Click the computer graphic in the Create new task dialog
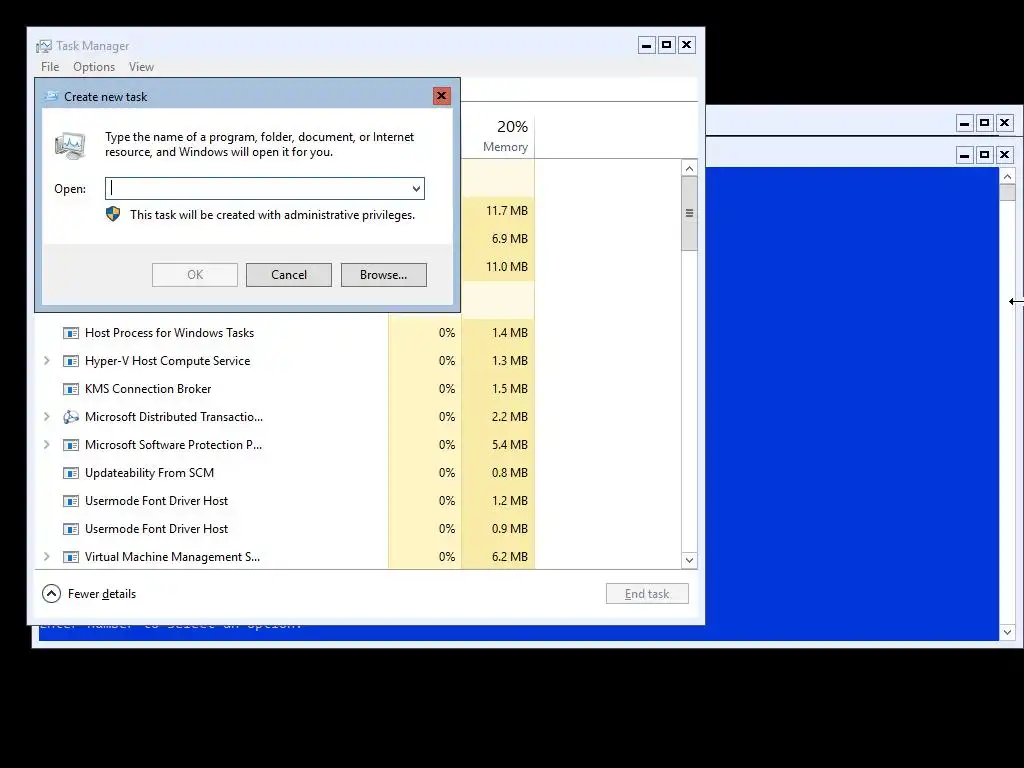This screenshot has height=768, width=1024. coord(70,146)
